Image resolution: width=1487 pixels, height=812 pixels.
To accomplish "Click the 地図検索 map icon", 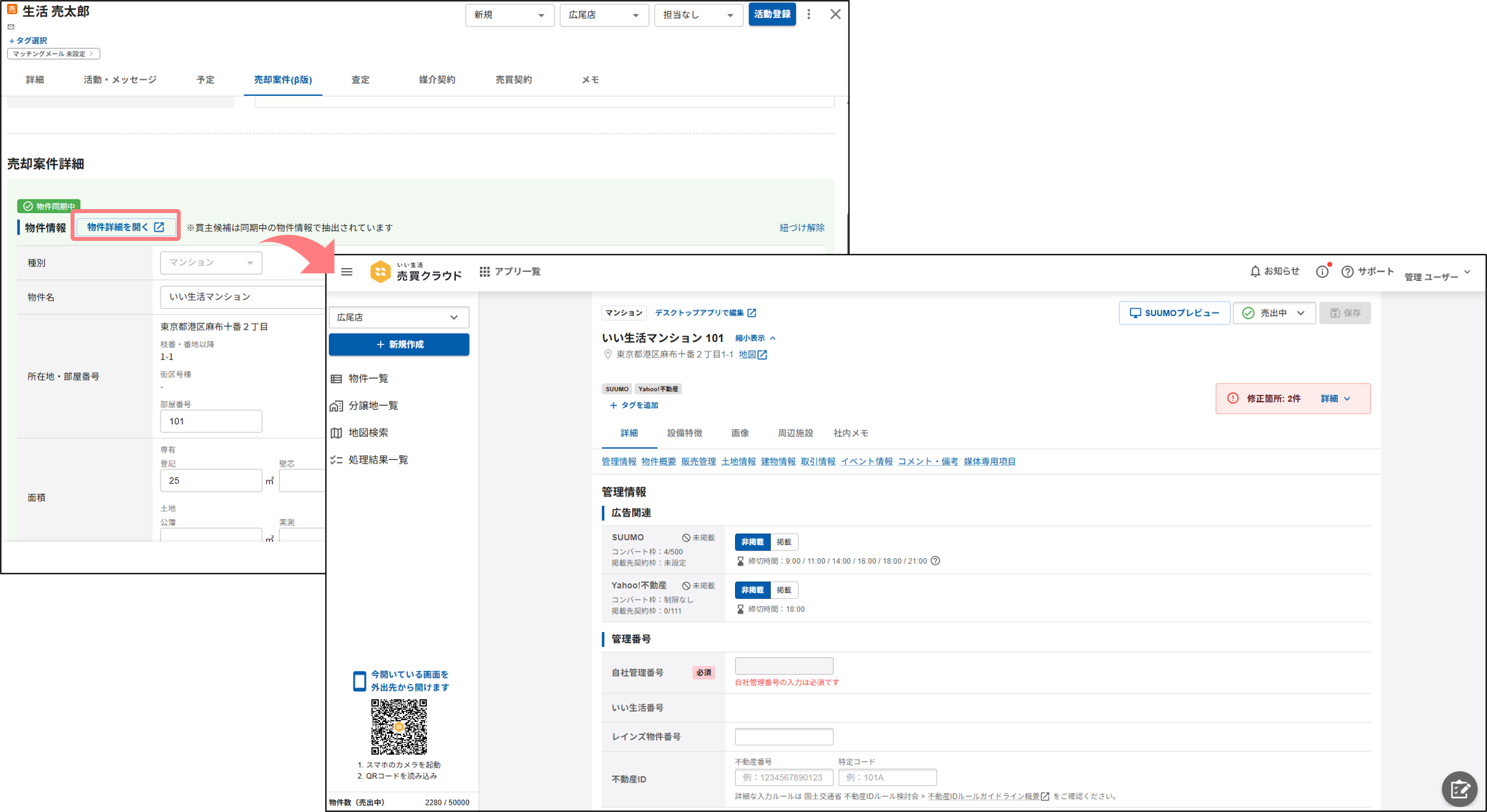I will [336, 433].
